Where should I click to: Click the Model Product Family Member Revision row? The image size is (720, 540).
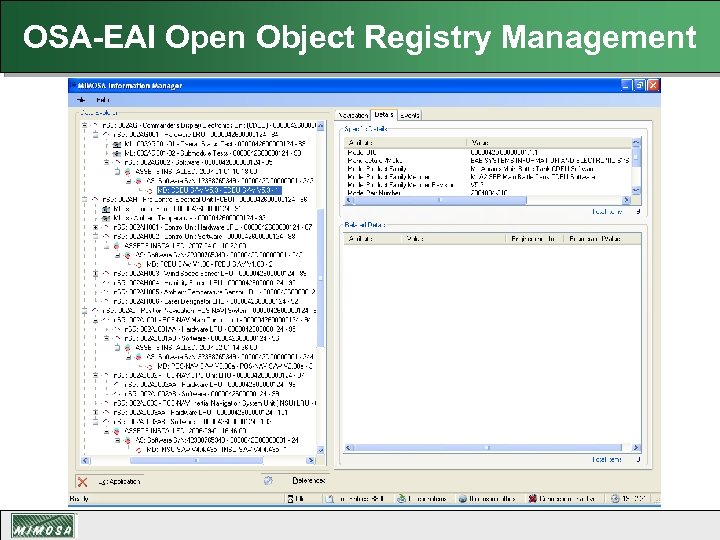(400, 185)
